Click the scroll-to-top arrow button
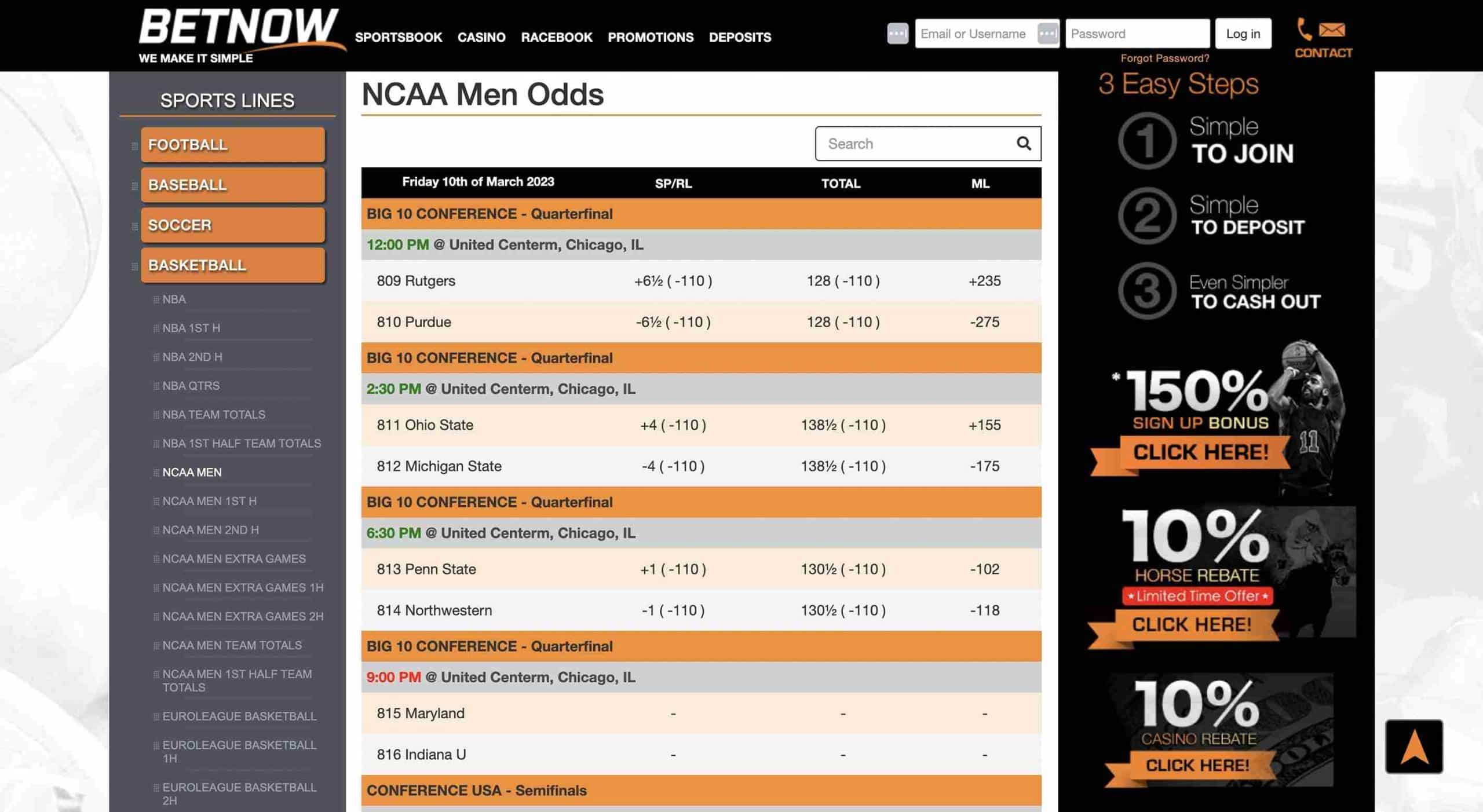Image resolution: width=1483 pixels, height=812 pixels. (x=1413, y=747)
